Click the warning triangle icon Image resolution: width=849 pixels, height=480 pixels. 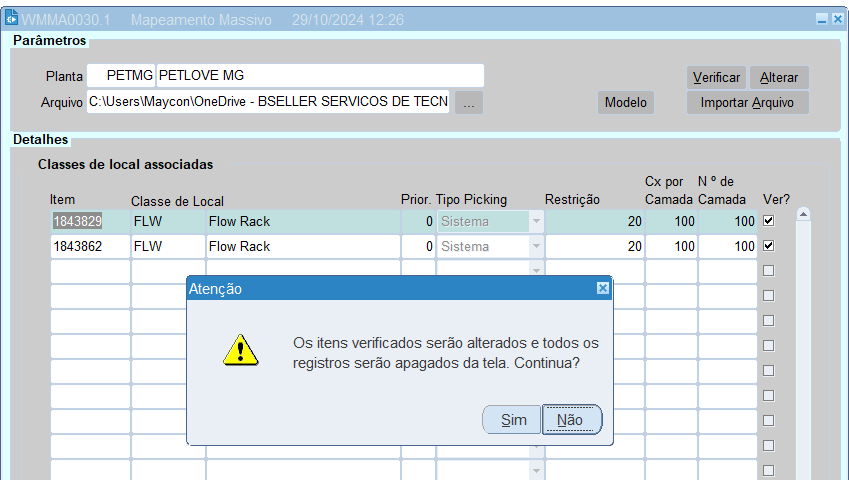[x=241, y=350]
